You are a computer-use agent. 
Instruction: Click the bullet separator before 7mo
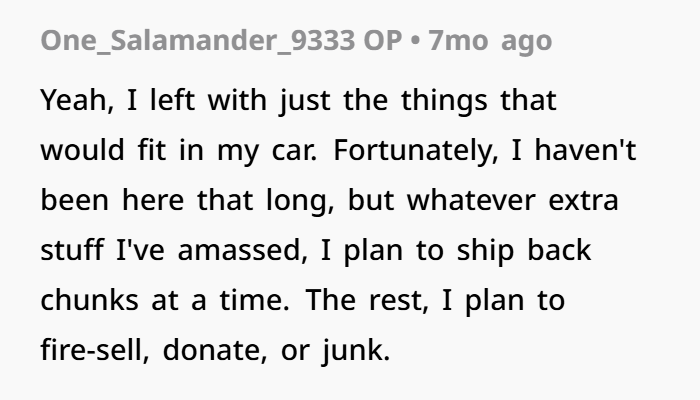click(x=415, y=41)
